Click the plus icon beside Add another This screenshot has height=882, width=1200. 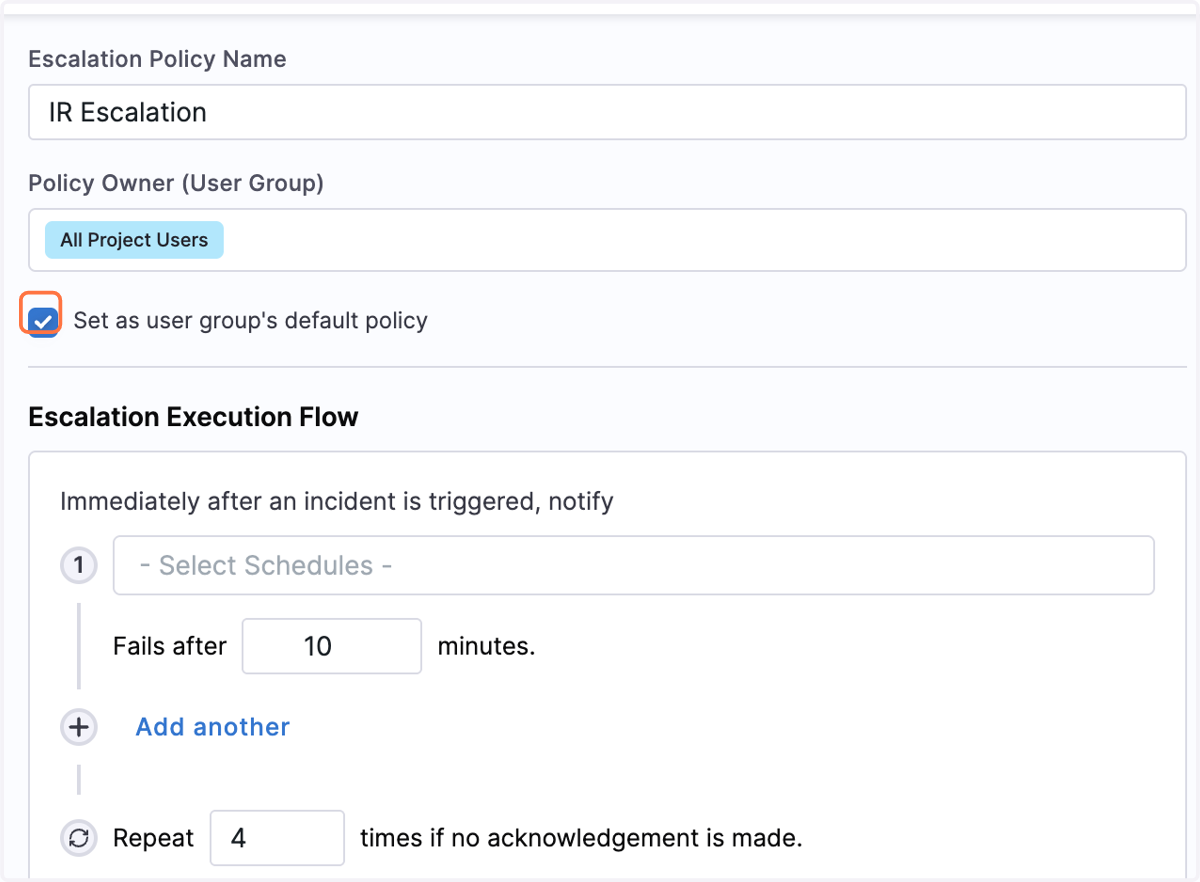pos(79,727)
